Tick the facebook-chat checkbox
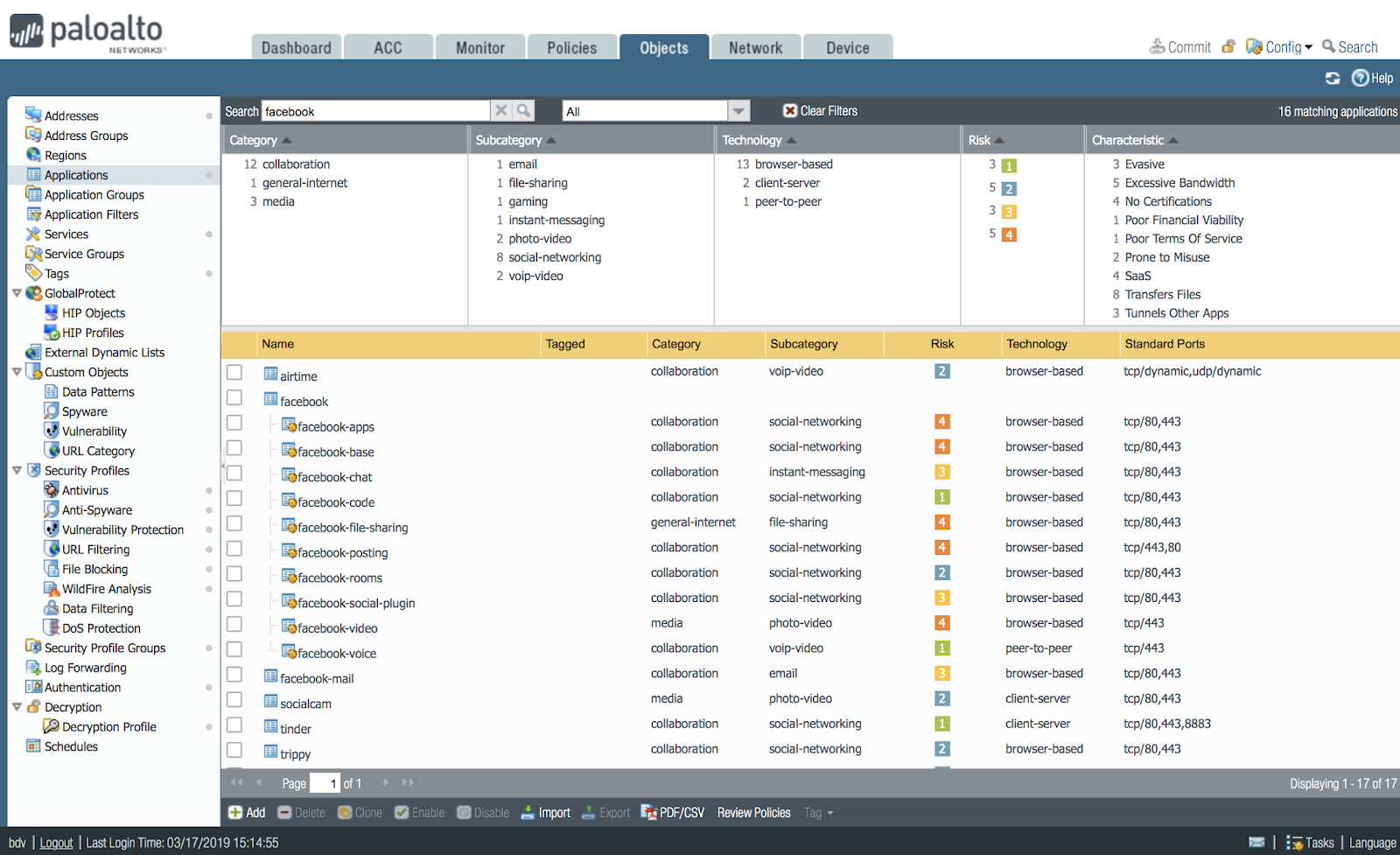The image size is (1400, 855). pos(234,473)
